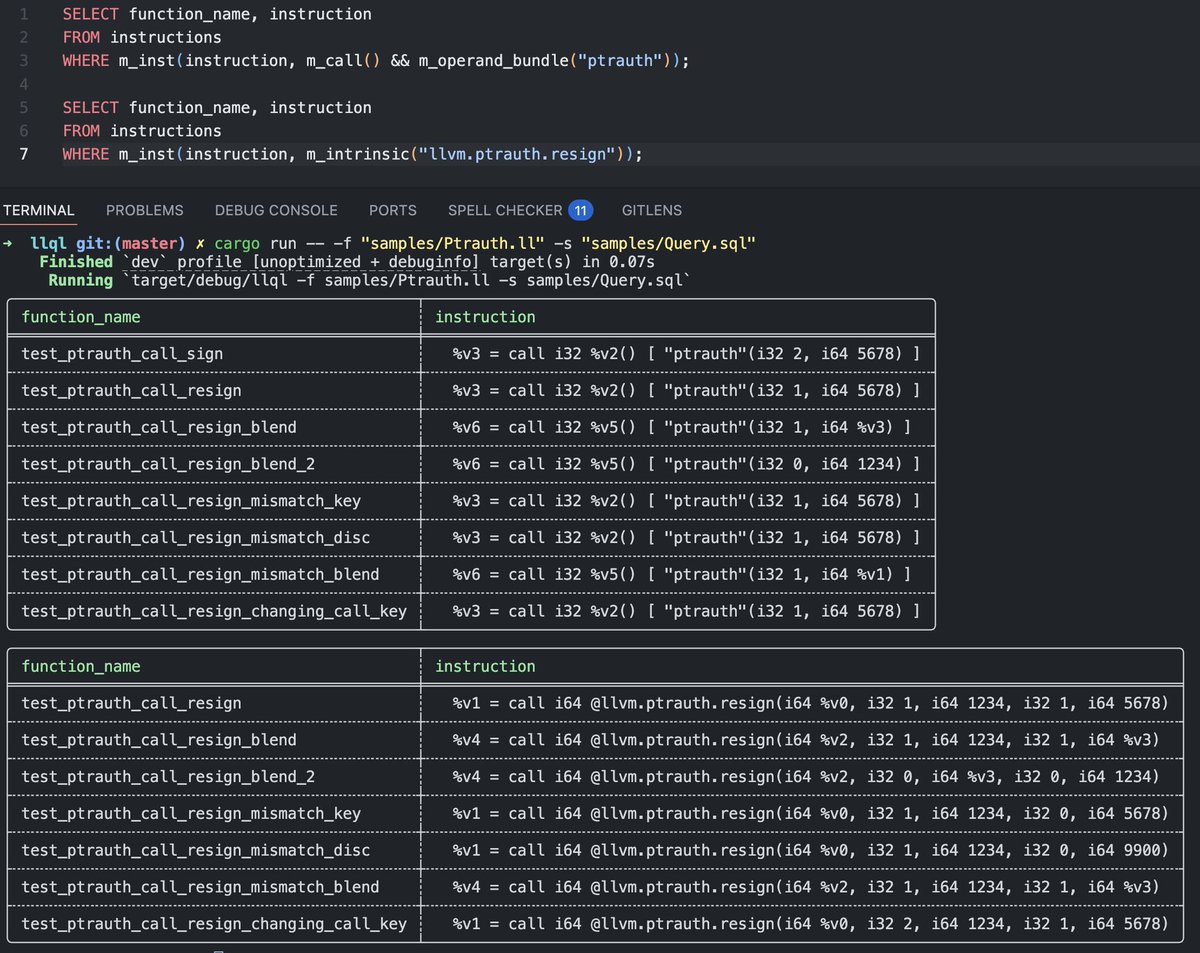Screen dimensions: 1200x953
Task: Click the instruction header of the second table
Action: pos(484,666)
